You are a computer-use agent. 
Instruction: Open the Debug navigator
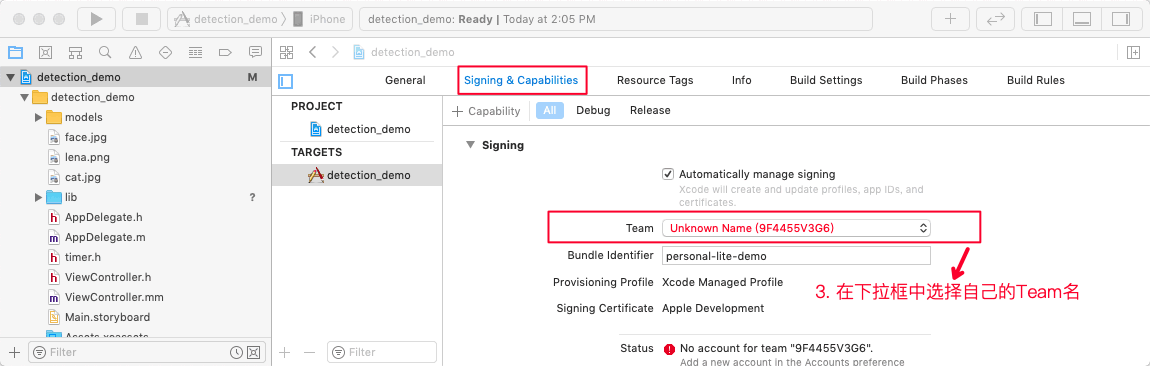click(195, 52)
